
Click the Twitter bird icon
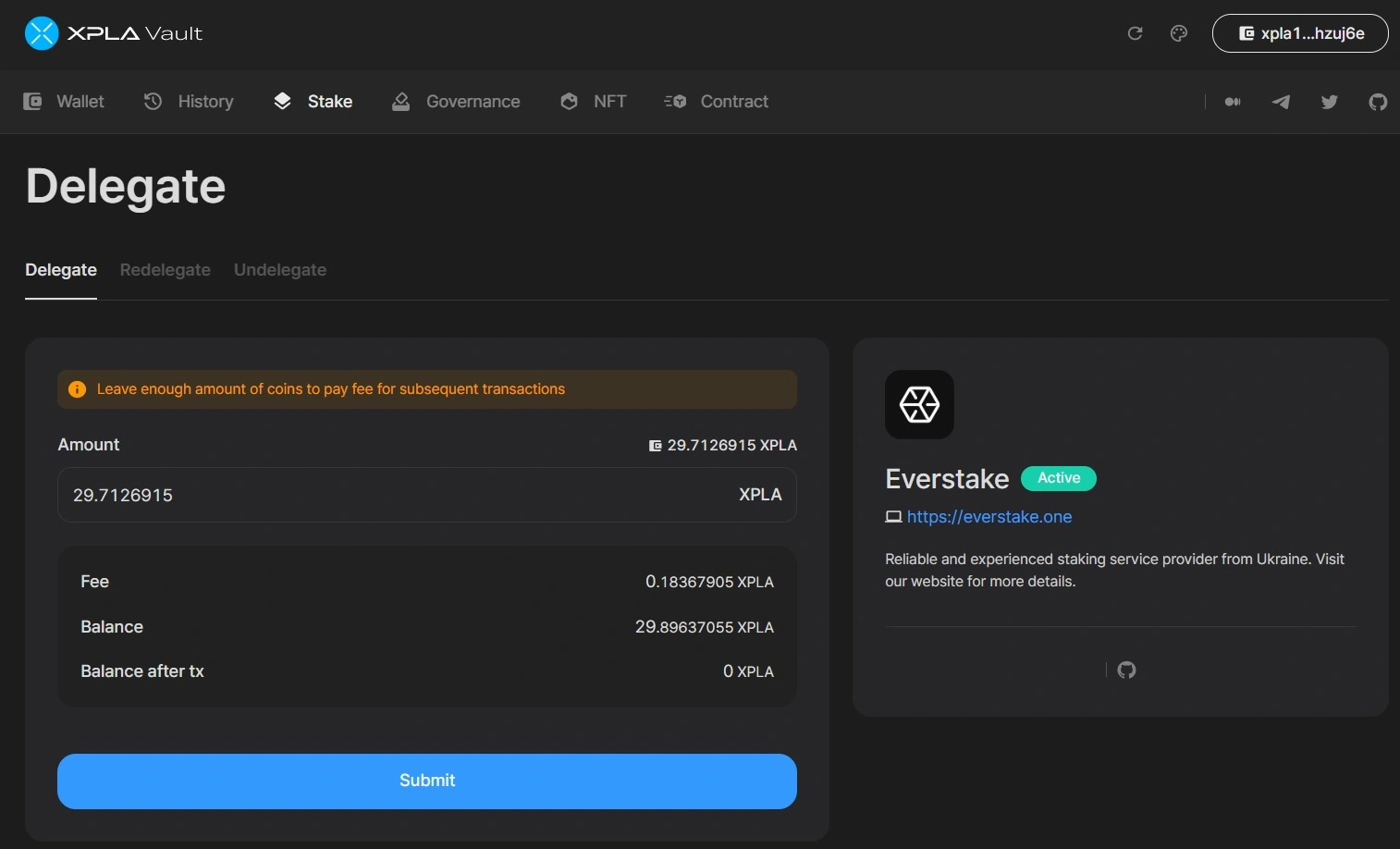[x=1329, y=102]
